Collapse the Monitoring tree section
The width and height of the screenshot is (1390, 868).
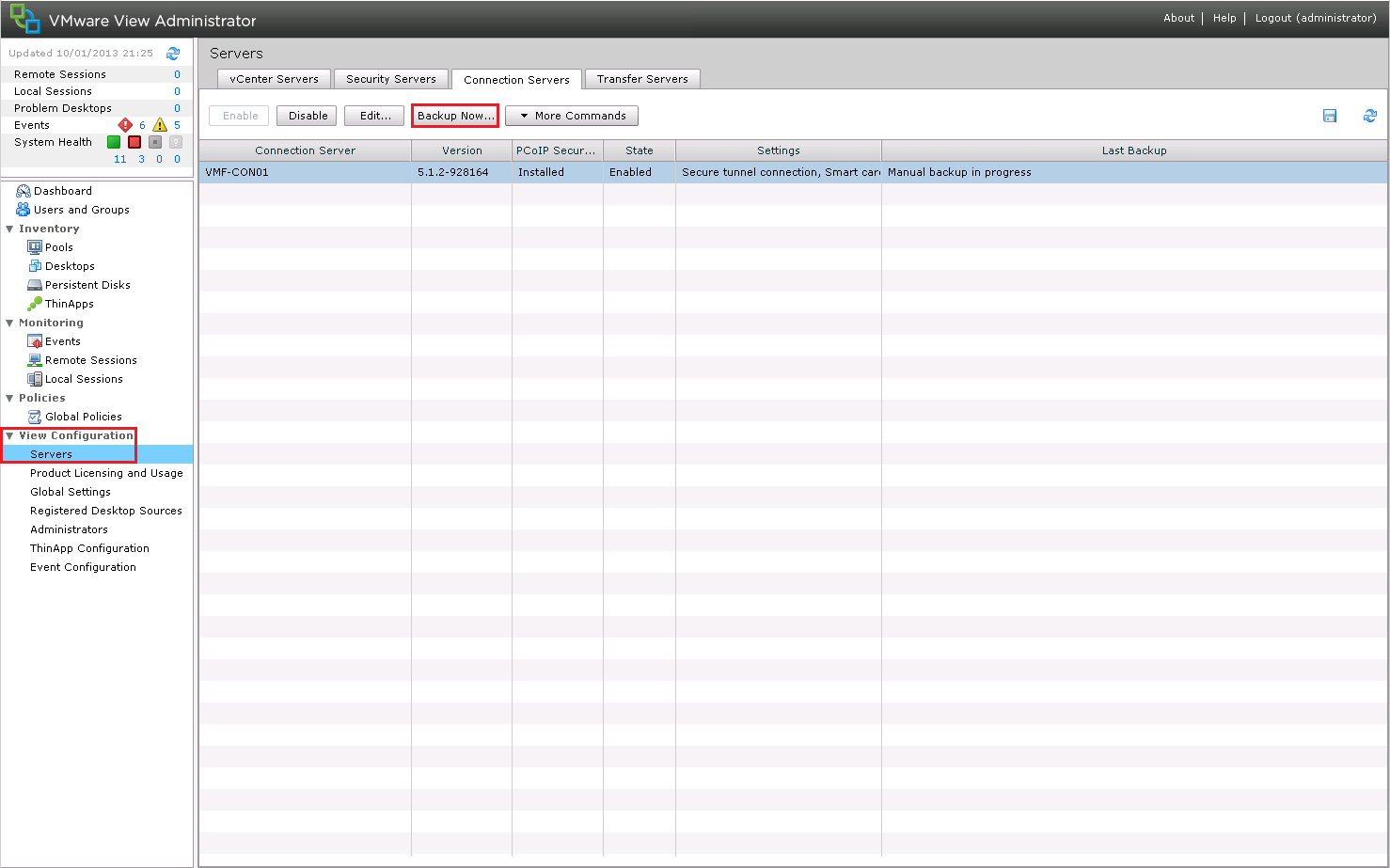[x=9, y=323]
